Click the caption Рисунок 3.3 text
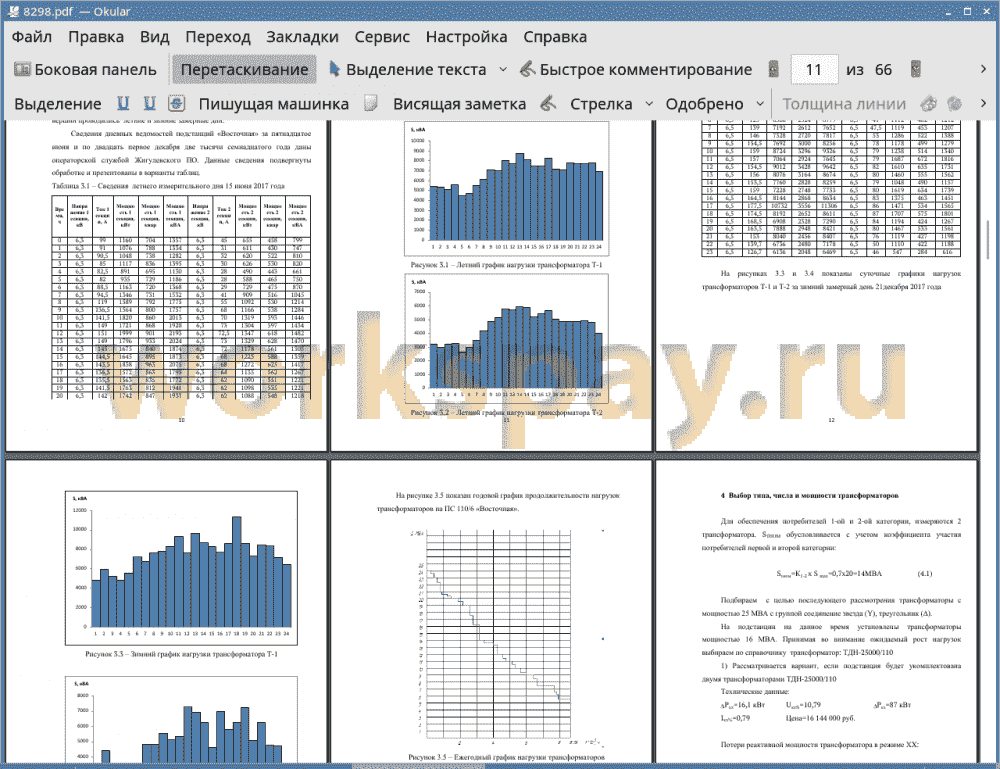 tap(181, 654)
